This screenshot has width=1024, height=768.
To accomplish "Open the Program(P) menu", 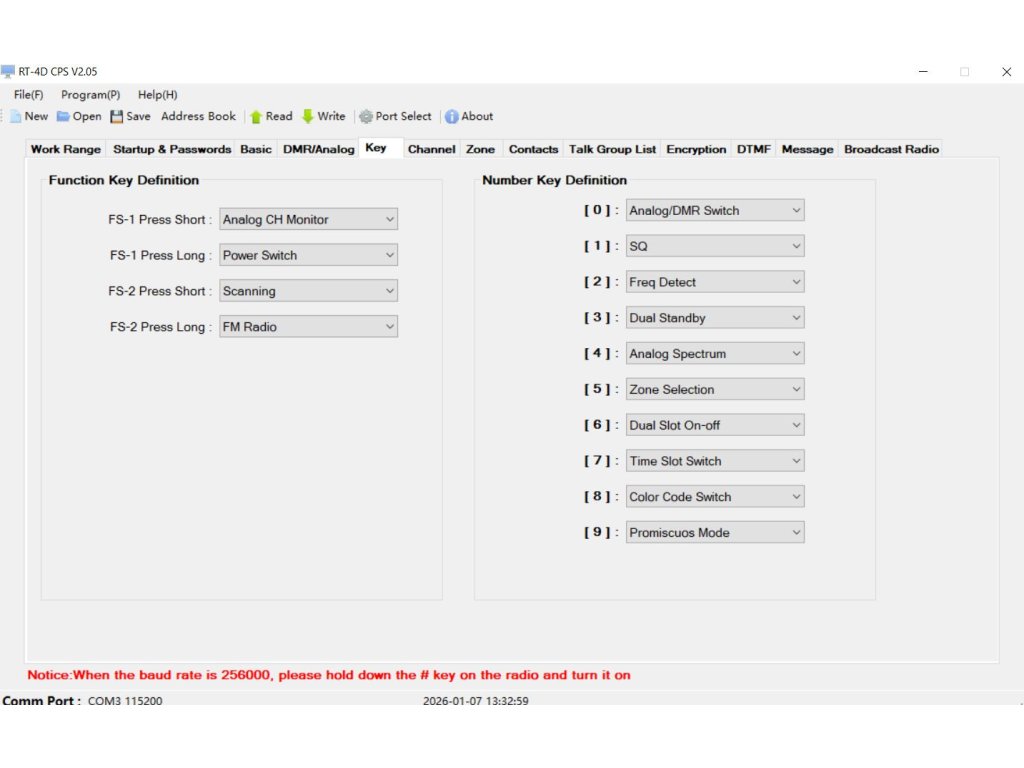I will point(90,95).
